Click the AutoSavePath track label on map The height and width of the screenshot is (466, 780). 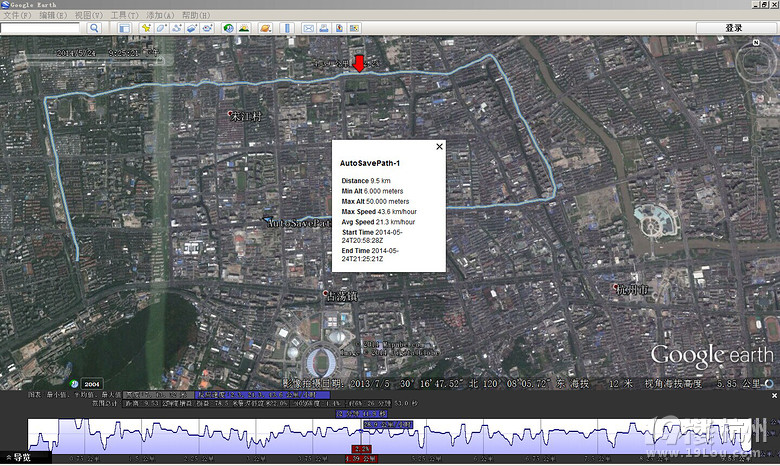tap(298, 223)
